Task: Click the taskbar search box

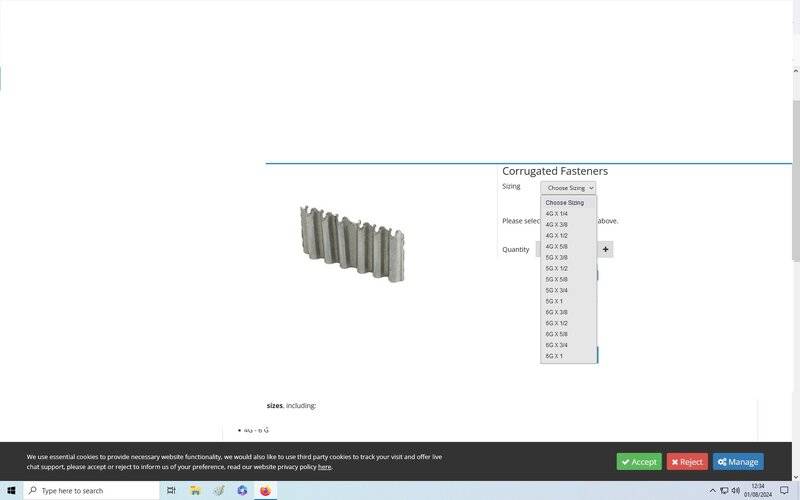Action: 92,490
